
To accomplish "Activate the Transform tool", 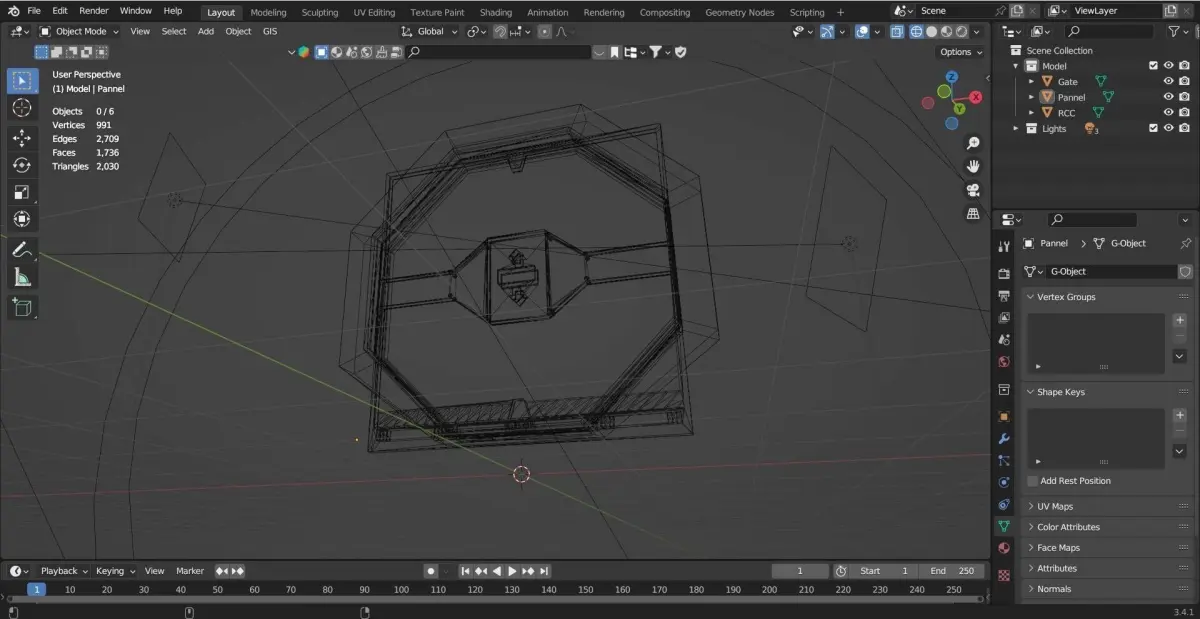I will point(22,219).
